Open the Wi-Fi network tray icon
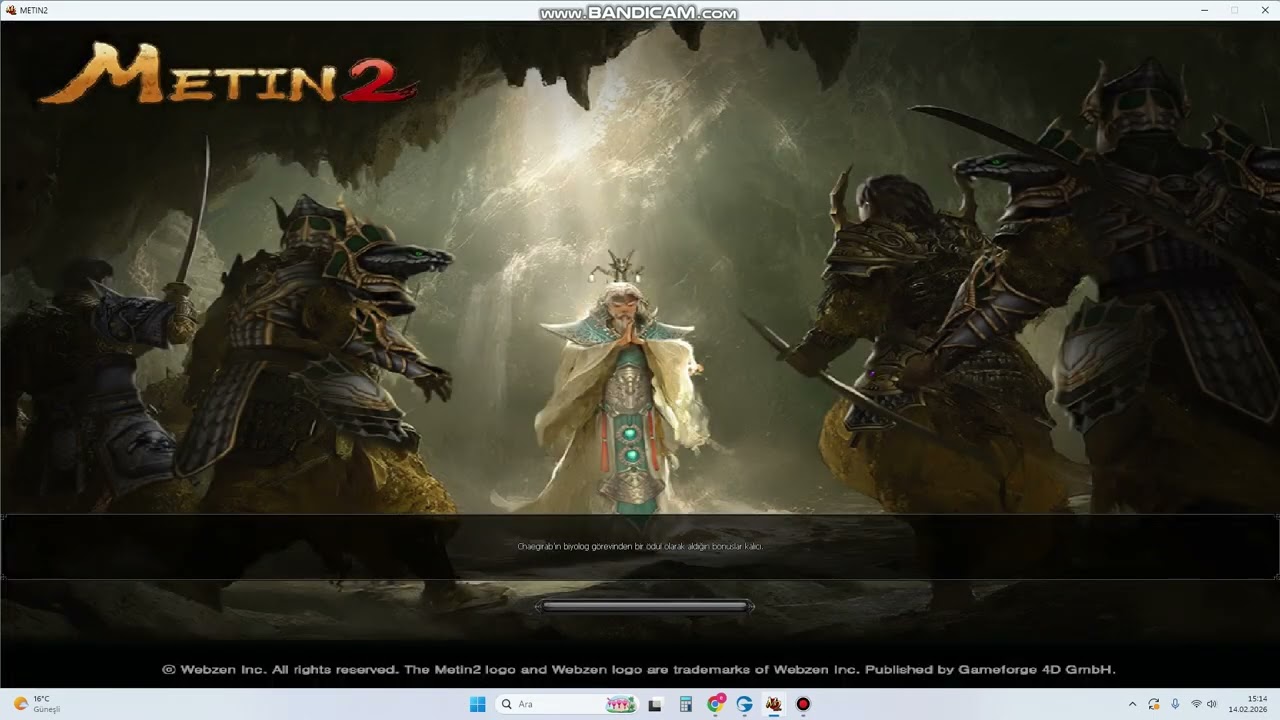 point(1196,704)
